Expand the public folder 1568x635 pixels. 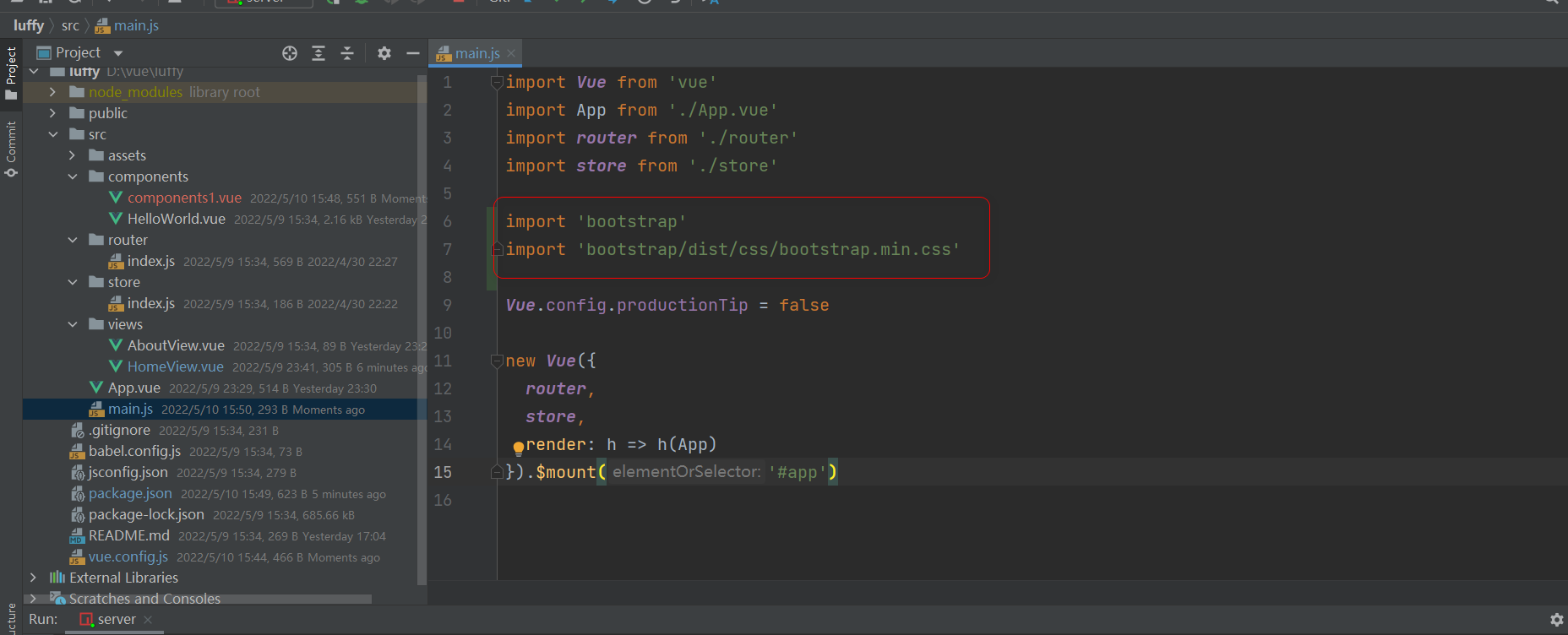click(52, 113)
